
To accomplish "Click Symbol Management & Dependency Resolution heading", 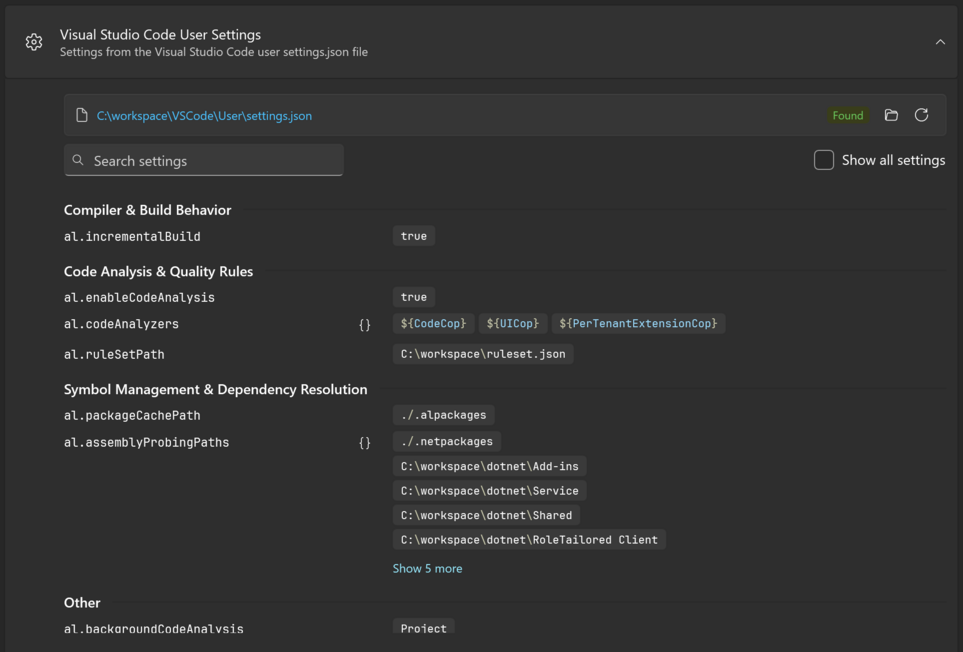I will 216,389.
